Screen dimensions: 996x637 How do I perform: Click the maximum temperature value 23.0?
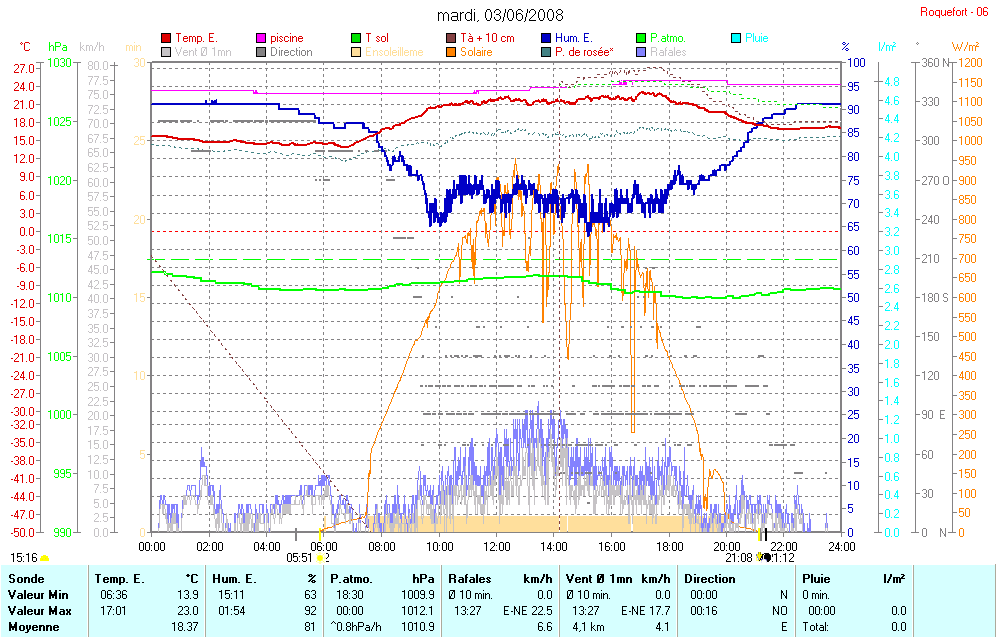coord(188,611)
